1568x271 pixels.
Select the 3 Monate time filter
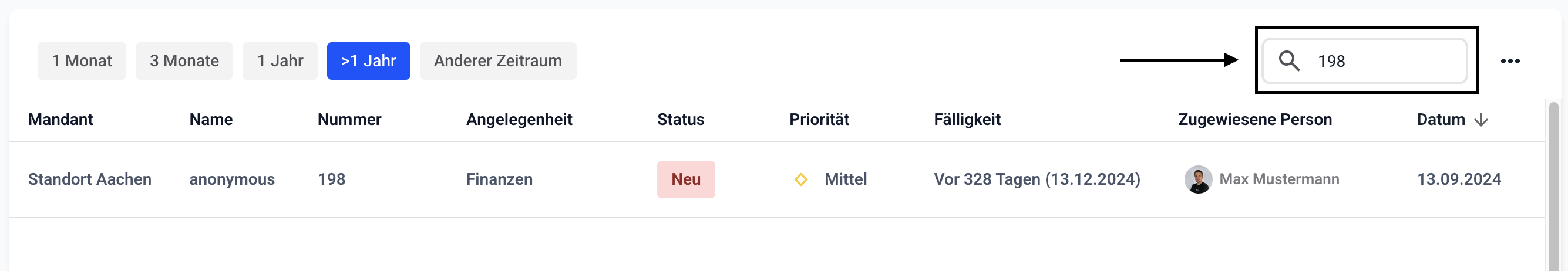click(x=184, y=61)
